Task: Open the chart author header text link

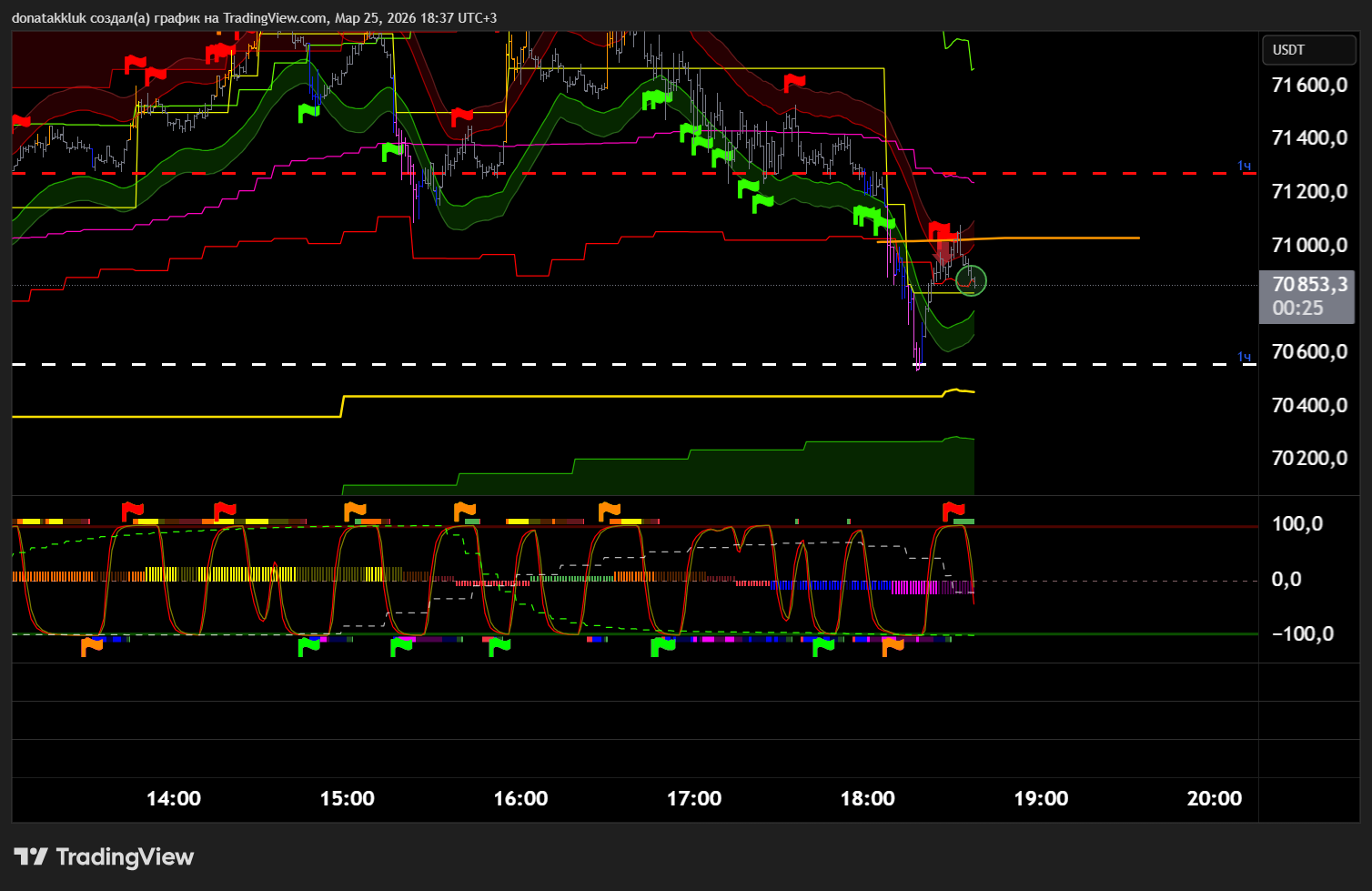Action: (254, 18)
